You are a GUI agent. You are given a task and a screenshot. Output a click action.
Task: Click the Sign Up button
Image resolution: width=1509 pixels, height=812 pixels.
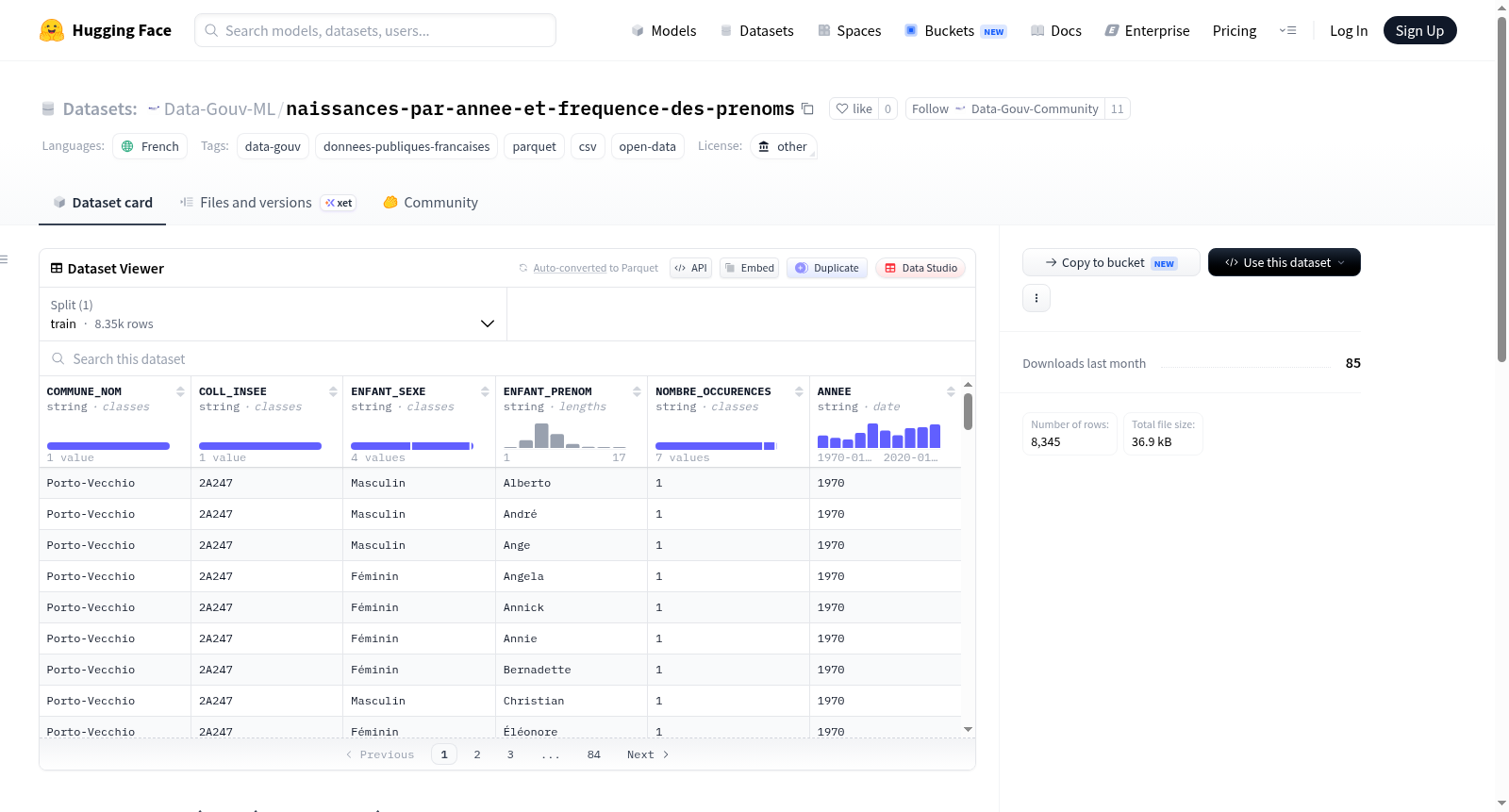[1419, 30]
